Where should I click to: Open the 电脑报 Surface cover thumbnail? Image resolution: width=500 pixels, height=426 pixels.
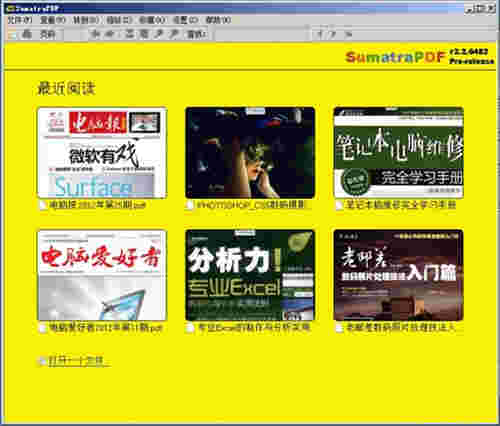(102, 153)
